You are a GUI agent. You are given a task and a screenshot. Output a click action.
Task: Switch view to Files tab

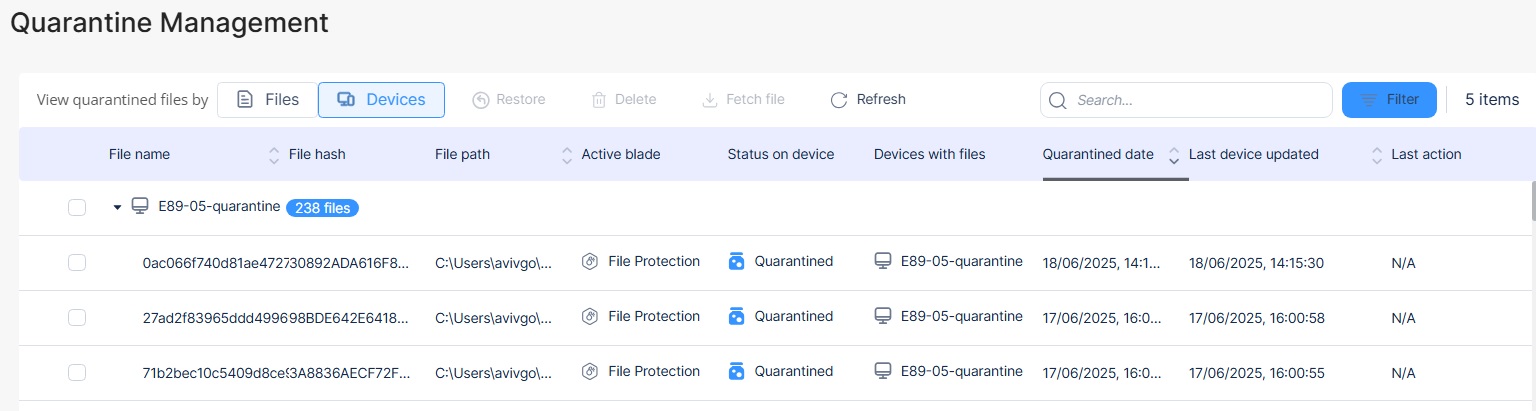click(267, 100)
